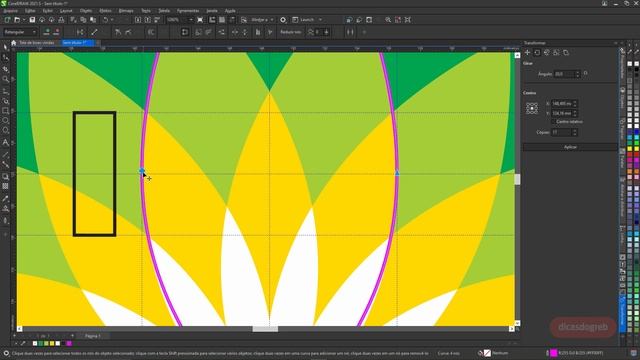Click the Y center value field
The height and width of the screenshot is (360, 640).
pos(562,113)
